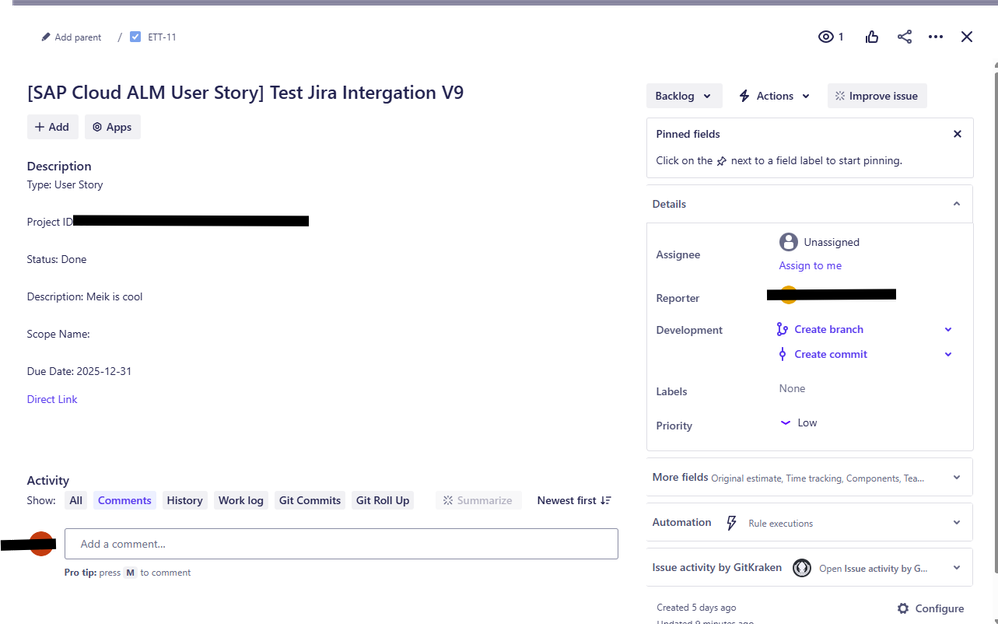This screenshot has width=998, height=624.
Task: Open the Git Roll Up tab
Action: pyautogui.click(x=383, y=500)
